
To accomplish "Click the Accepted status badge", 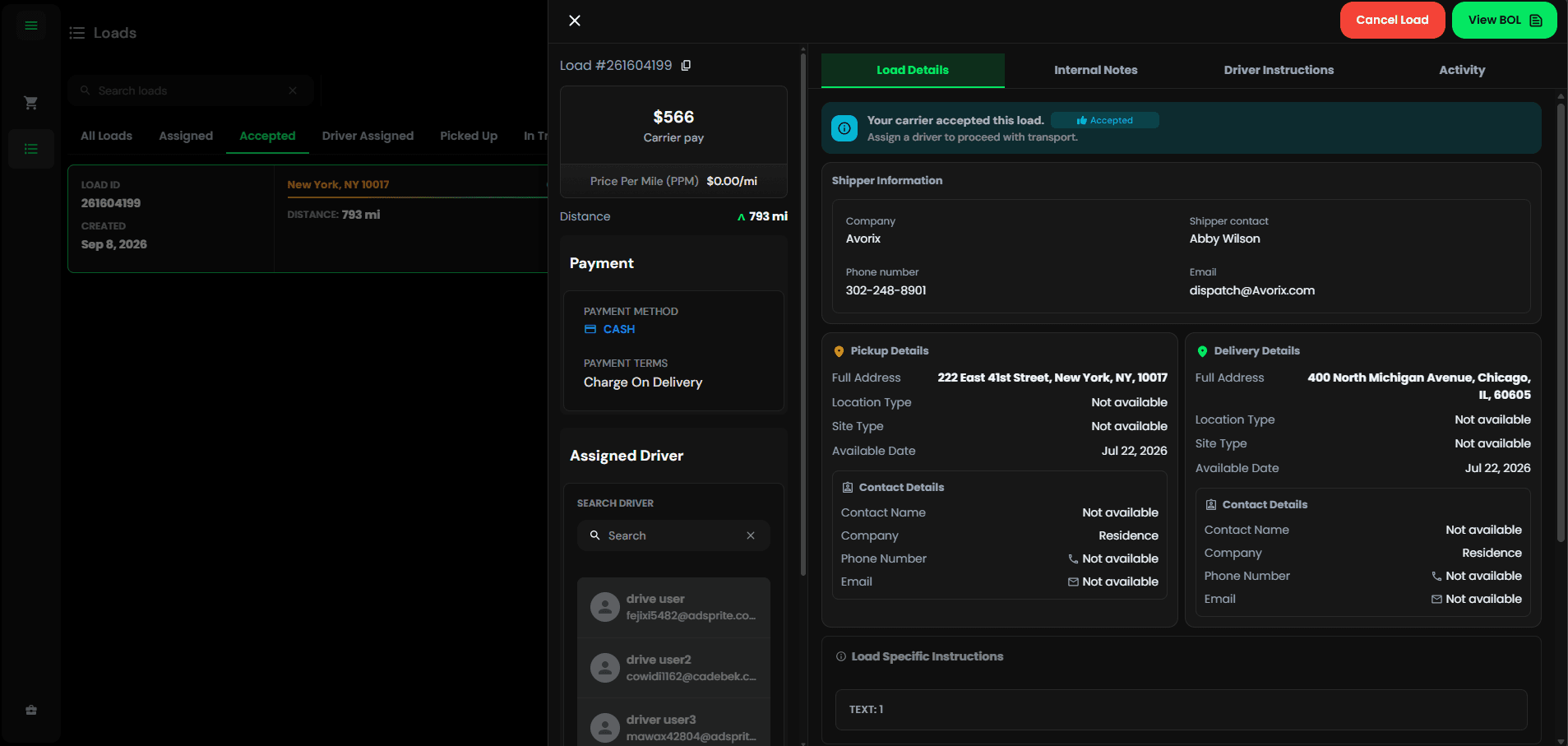I will (x=1105, y=120).
